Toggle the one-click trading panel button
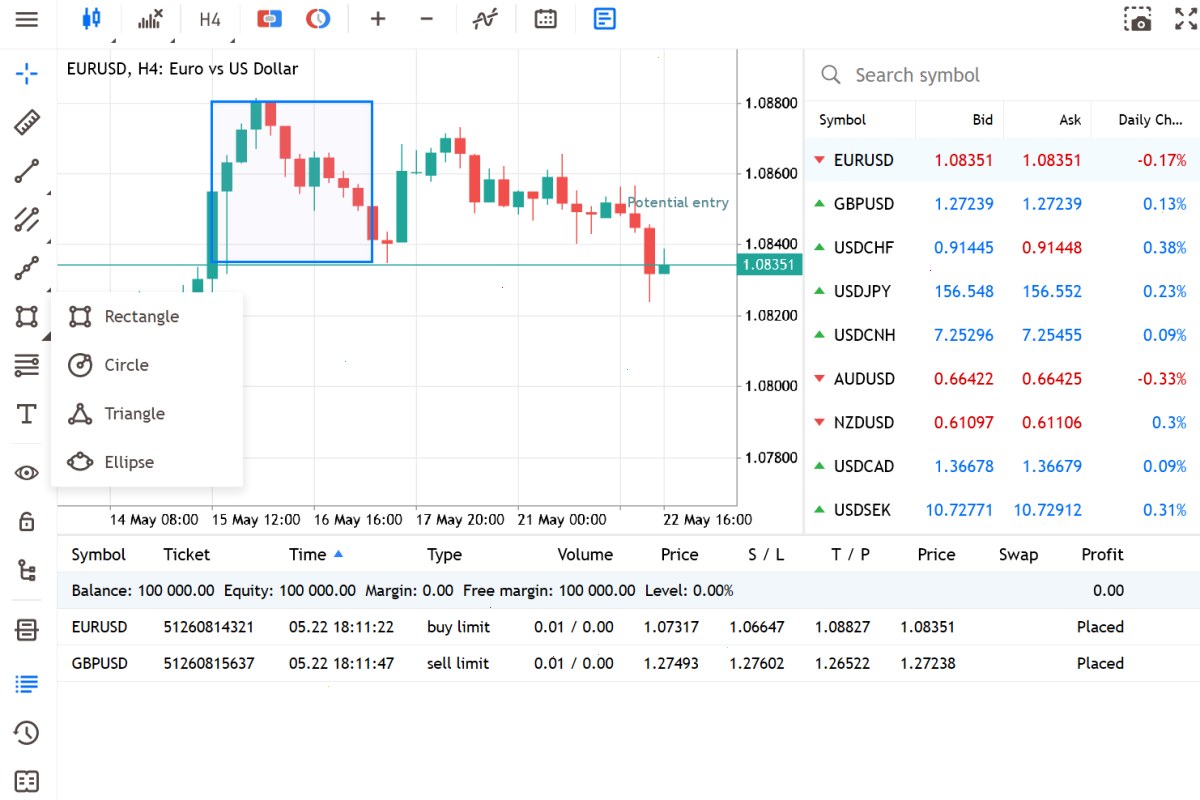 point(269,19)
